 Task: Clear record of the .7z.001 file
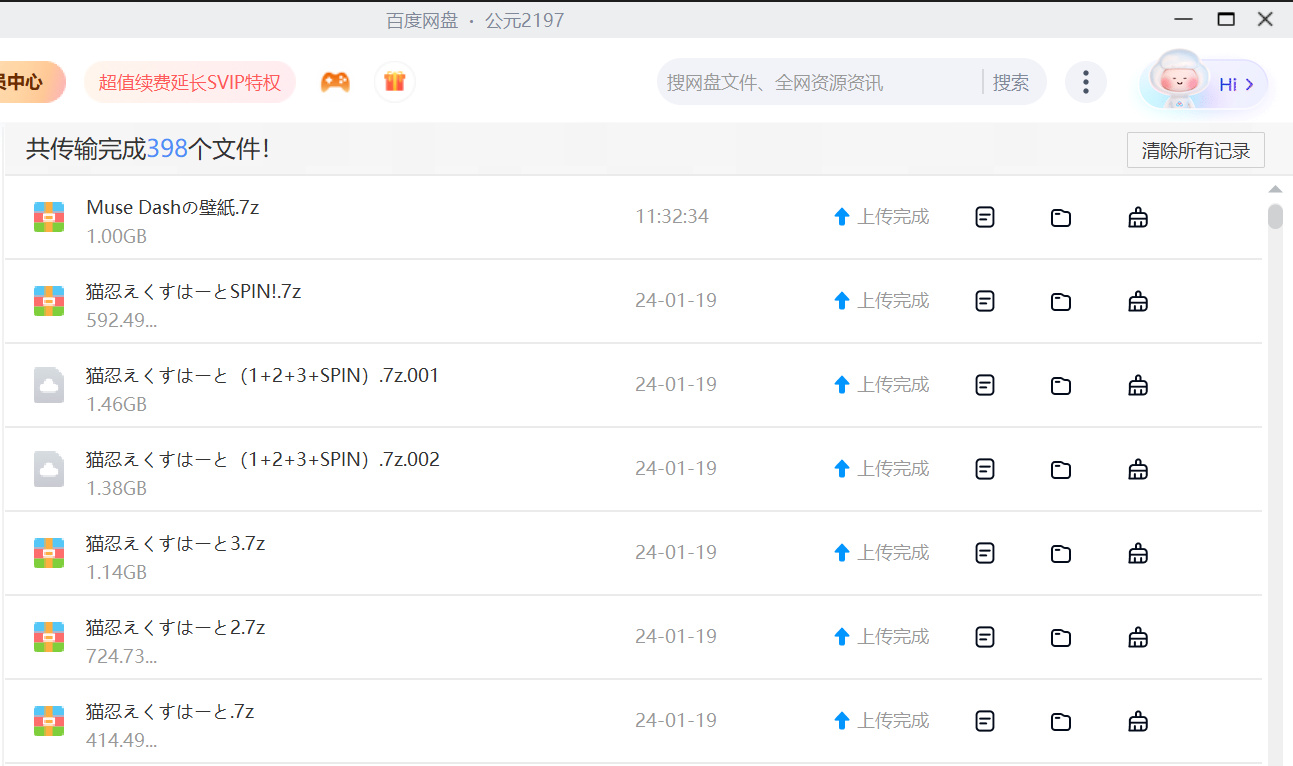1137,385
